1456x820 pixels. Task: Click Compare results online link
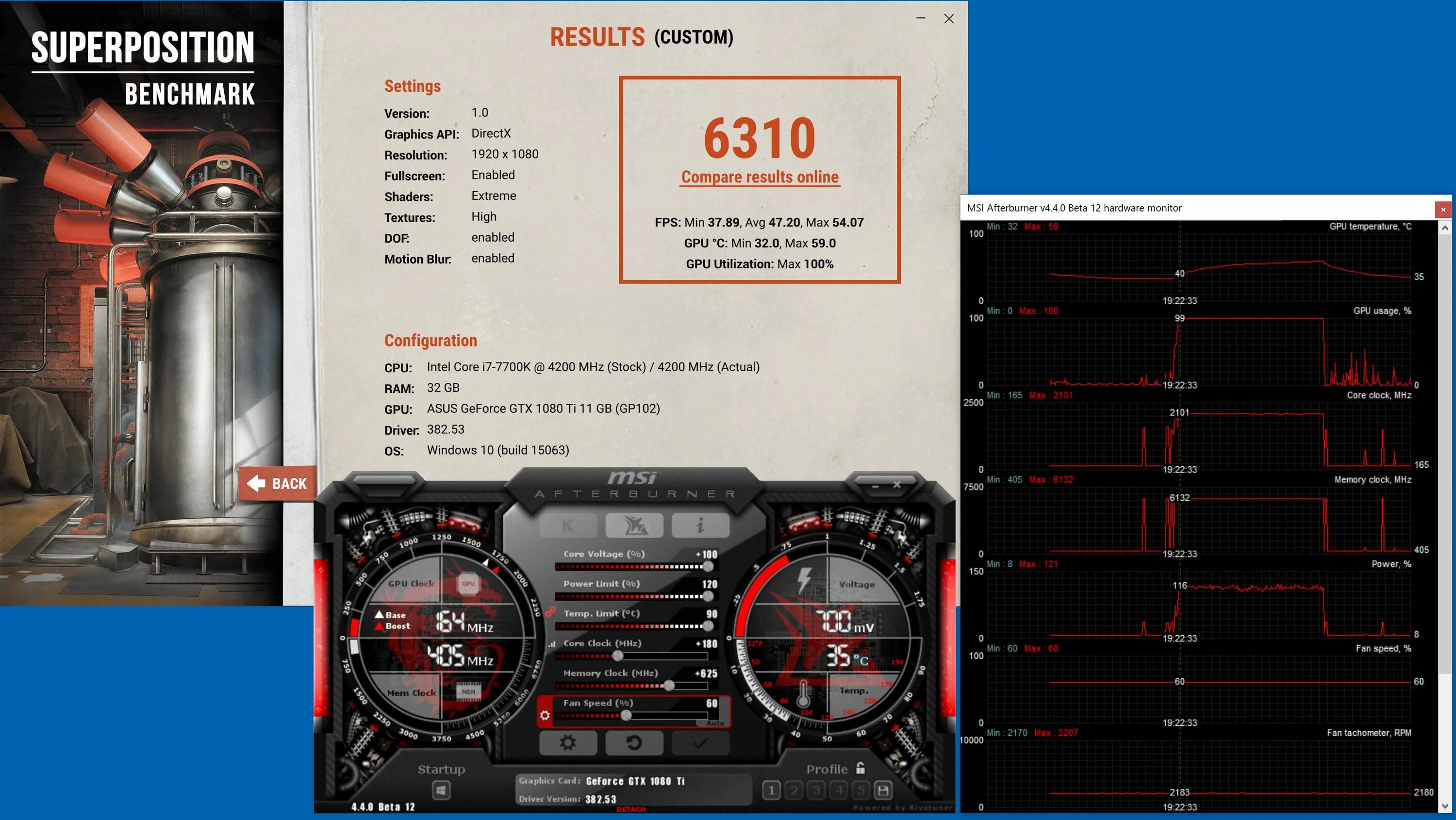760,177
